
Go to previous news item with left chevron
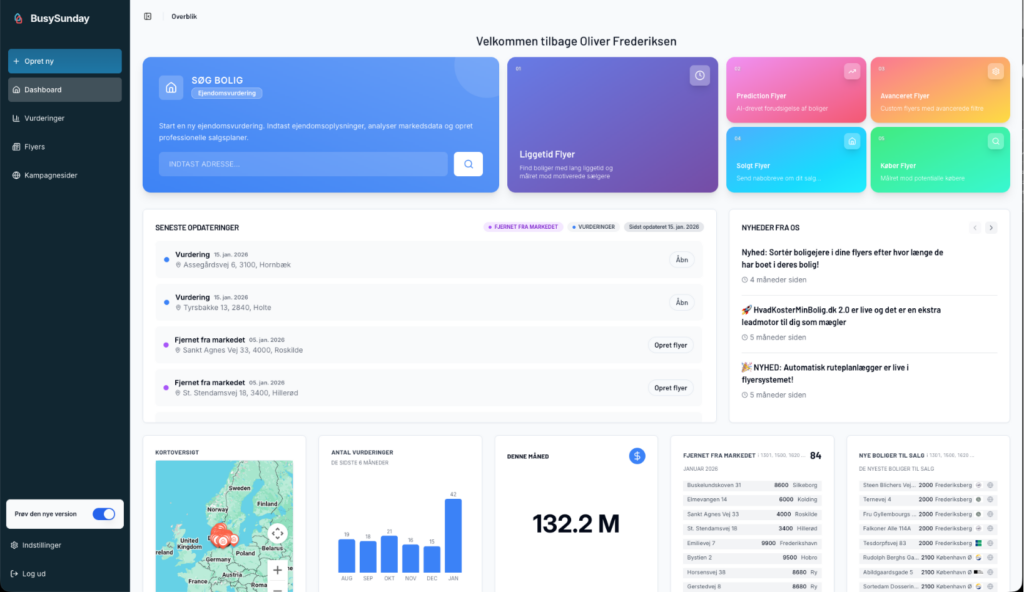975,228
